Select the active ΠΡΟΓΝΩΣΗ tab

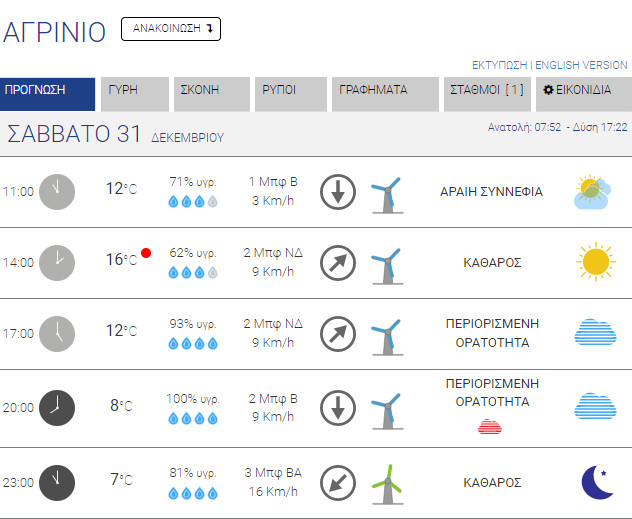click(x=48, y=90)
